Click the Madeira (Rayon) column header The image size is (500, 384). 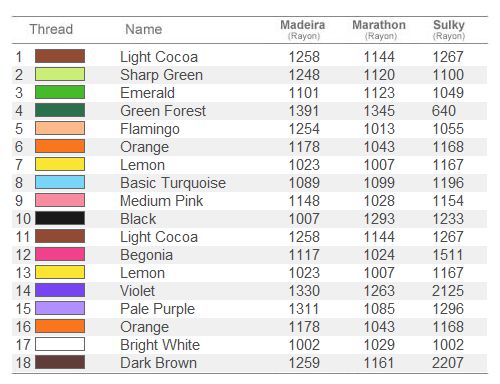(303, 30)
